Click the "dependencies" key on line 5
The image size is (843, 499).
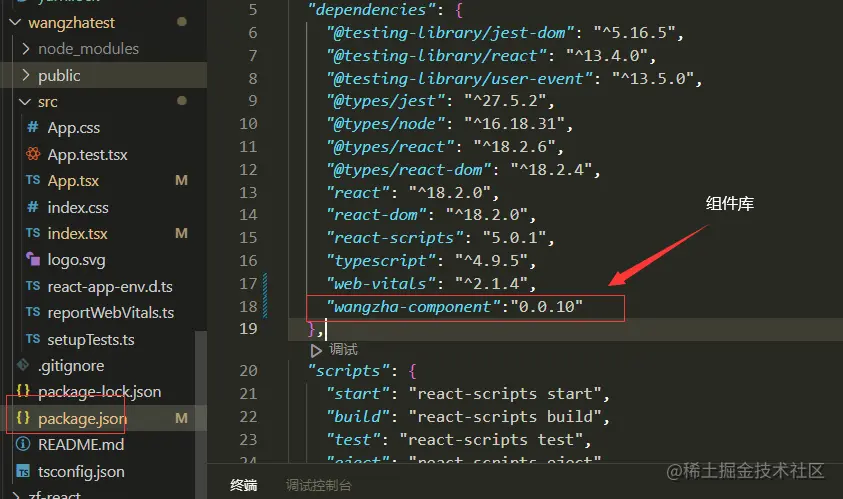coord(372,10)
